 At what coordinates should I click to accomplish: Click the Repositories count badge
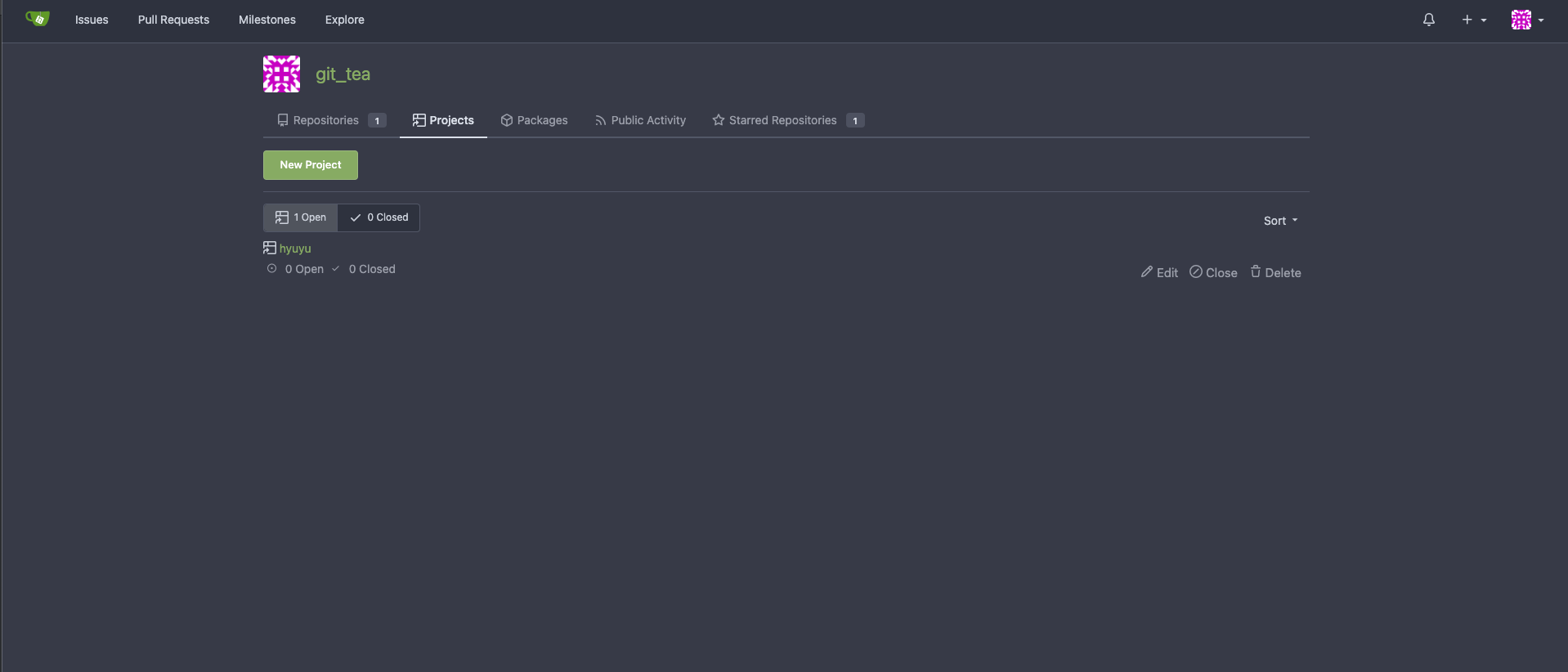(x=377, y=120)
